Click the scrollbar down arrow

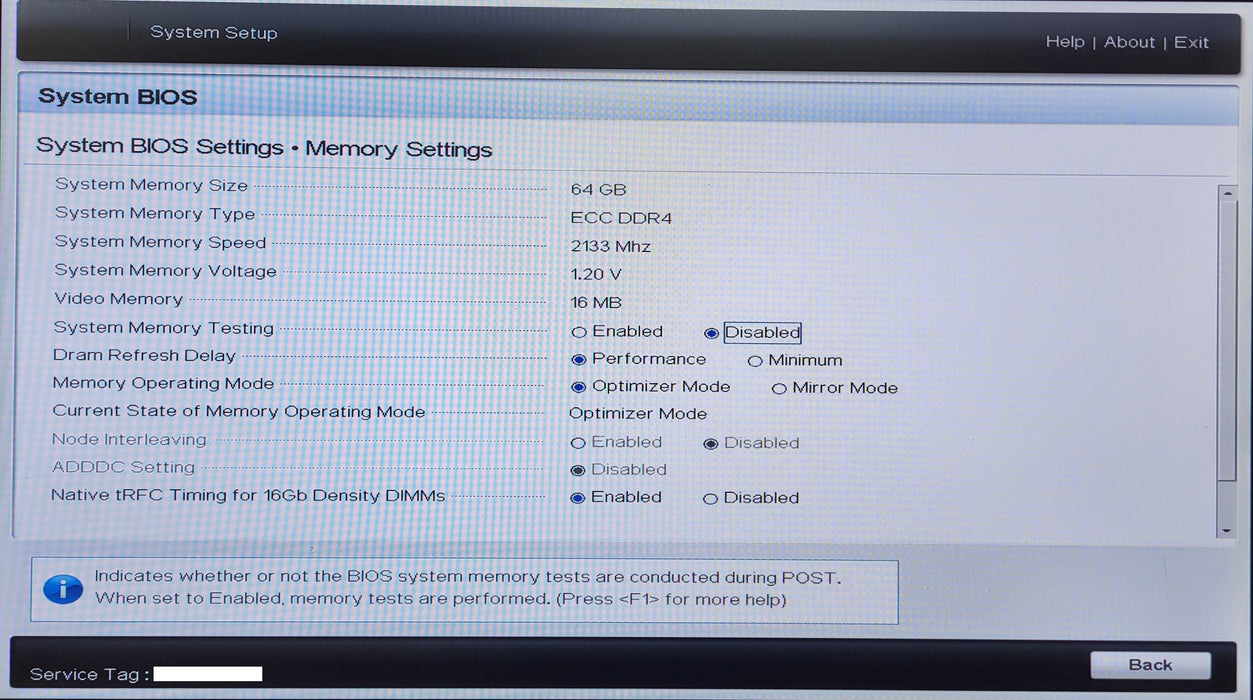pyautogui.click(x=1227, y=530)
